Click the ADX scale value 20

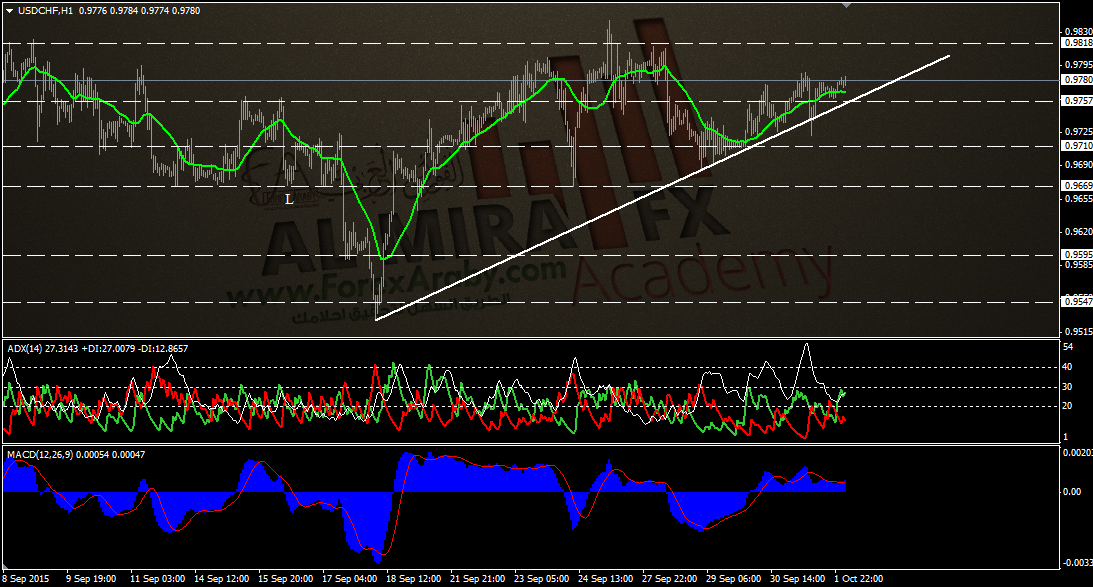tap(1068, 406)
